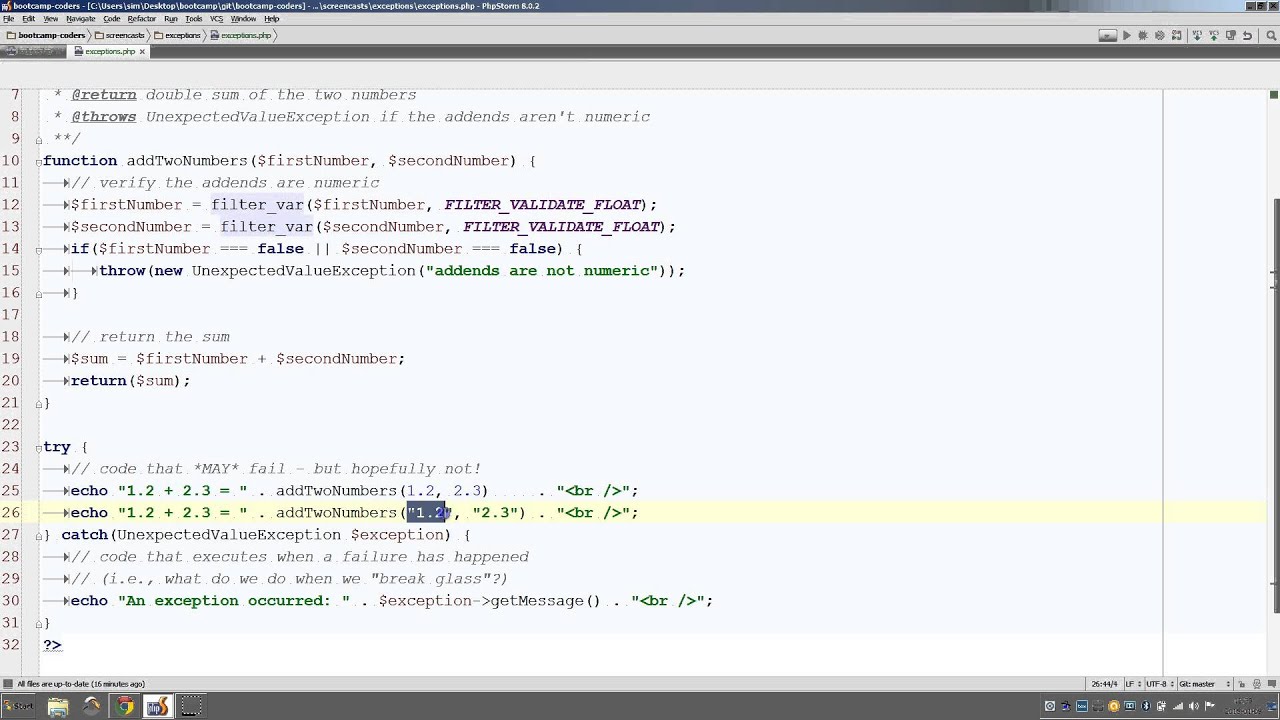1280x720 pixels.
Task: Open the Edit menu
Action: pyautogui.click(x=28, y=19)
